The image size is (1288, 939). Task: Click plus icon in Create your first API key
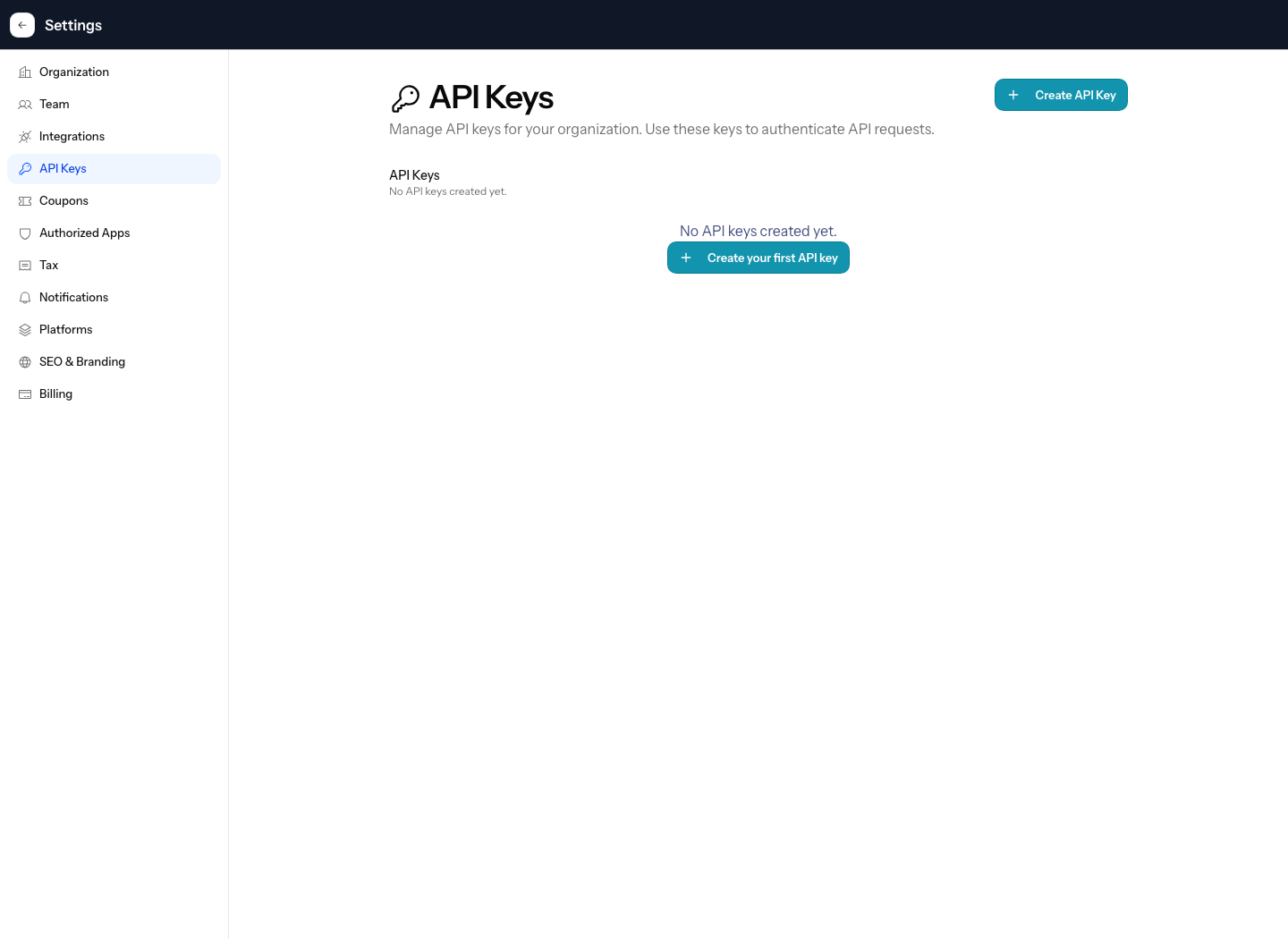[x=686, y=258]
